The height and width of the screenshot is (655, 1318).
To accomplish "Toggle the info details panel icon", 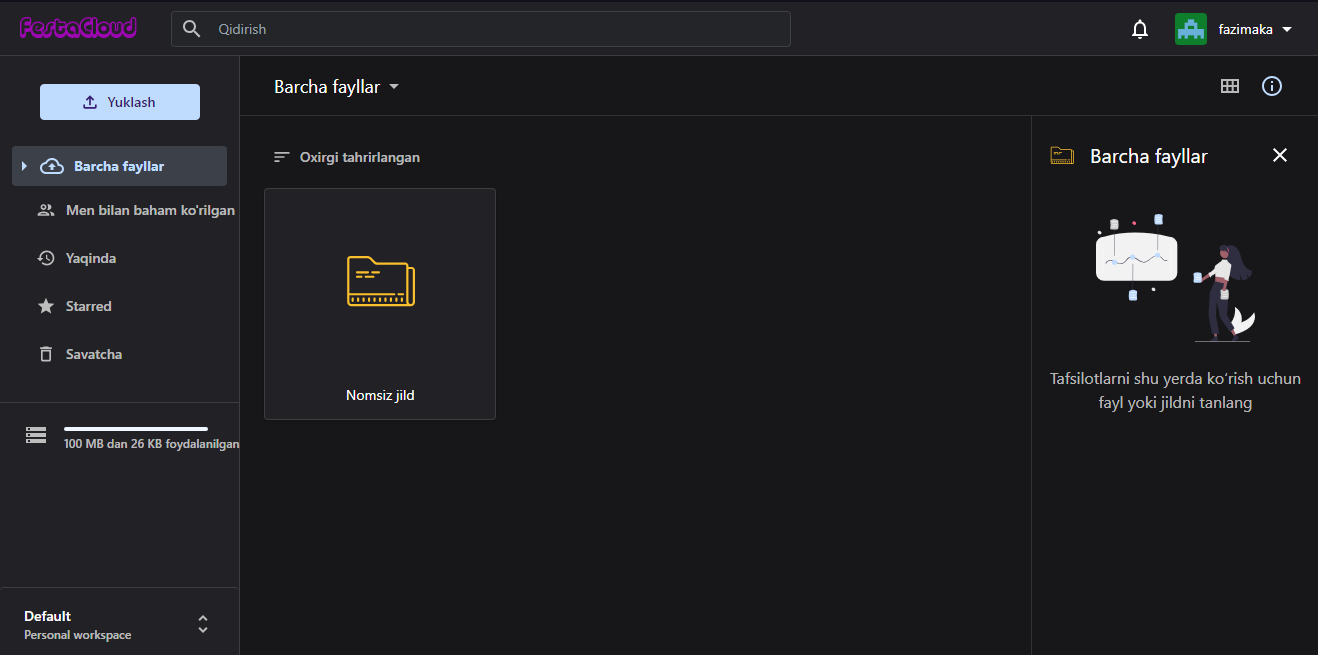I will click(1271, 86).
